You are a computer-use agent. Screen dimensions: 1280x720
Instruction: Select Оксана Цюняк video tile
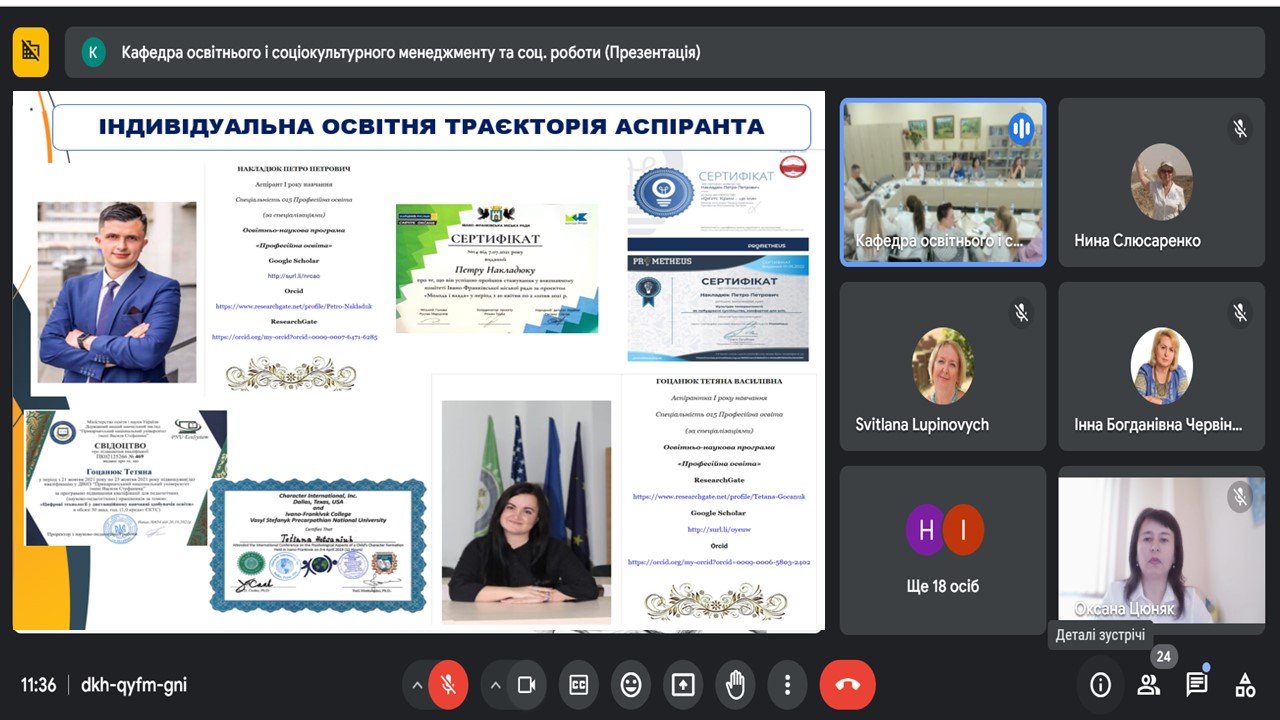(x=1160, y=550)
